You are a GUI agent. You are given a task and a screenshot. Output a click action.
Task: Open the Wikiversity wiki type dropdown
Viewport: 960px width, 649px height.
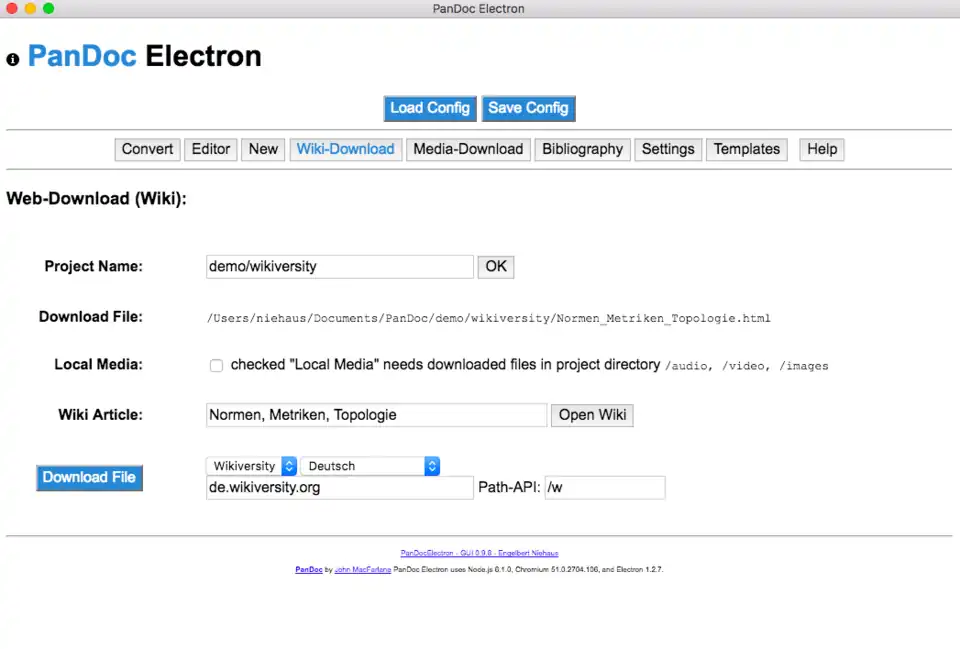[251, 466]
